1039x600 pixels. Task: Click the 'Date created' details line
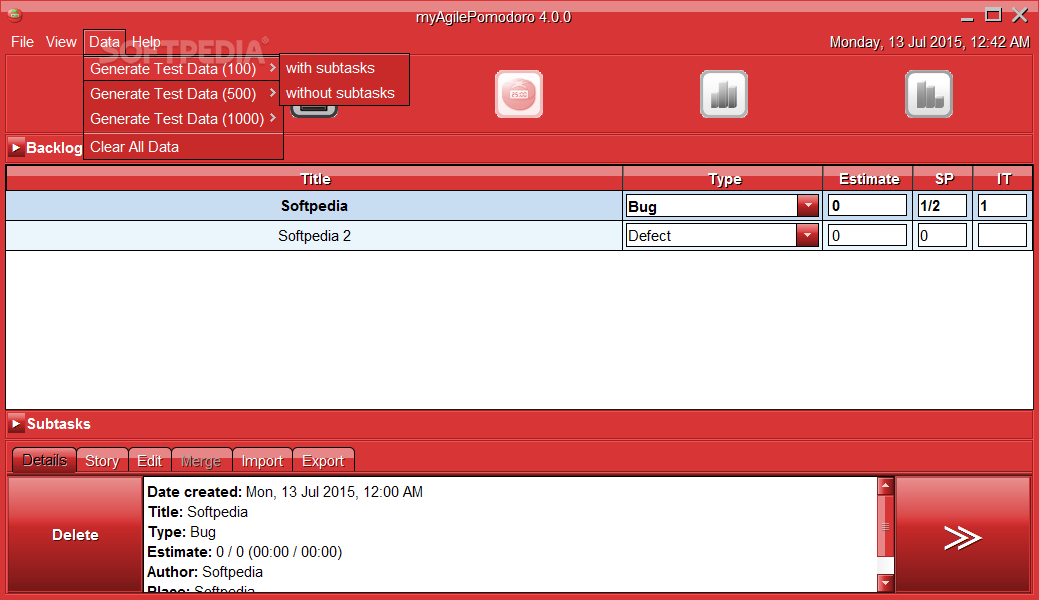(285, 492)
